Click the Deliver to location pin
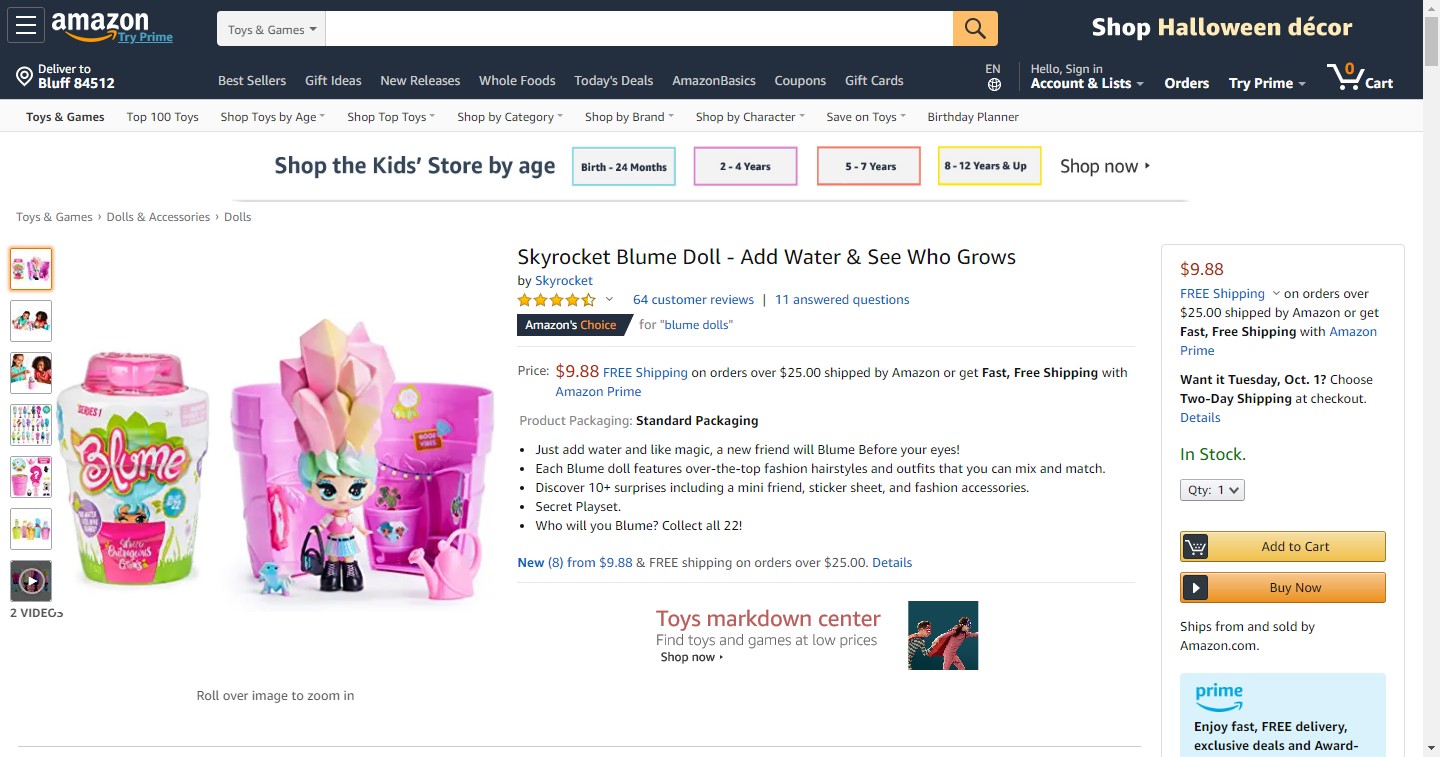This screenshot has height=757, width=1440. point(25,77)
